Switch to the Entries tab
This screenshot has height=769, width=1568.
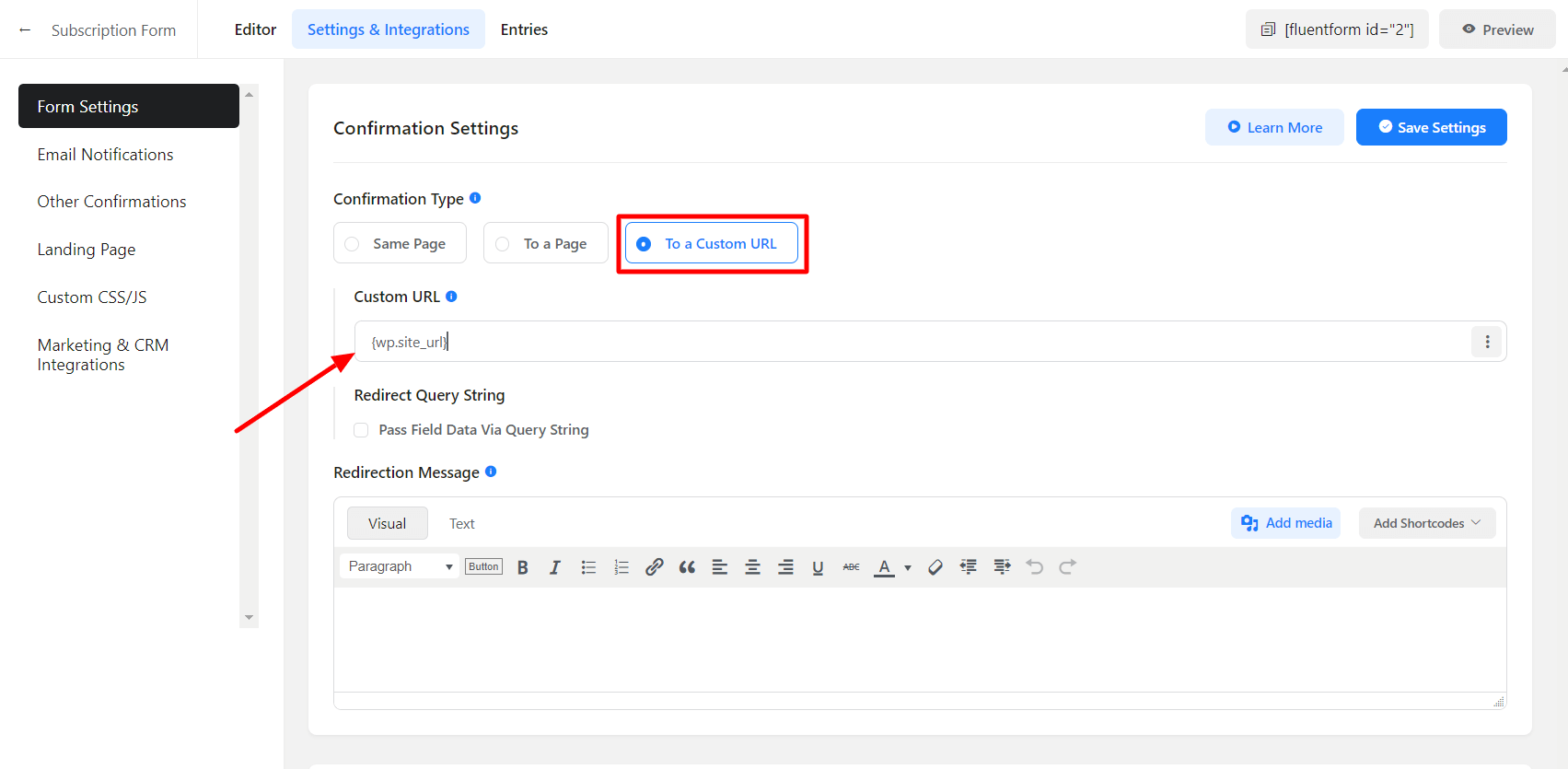pyautogui.click(x=524, y=29)
